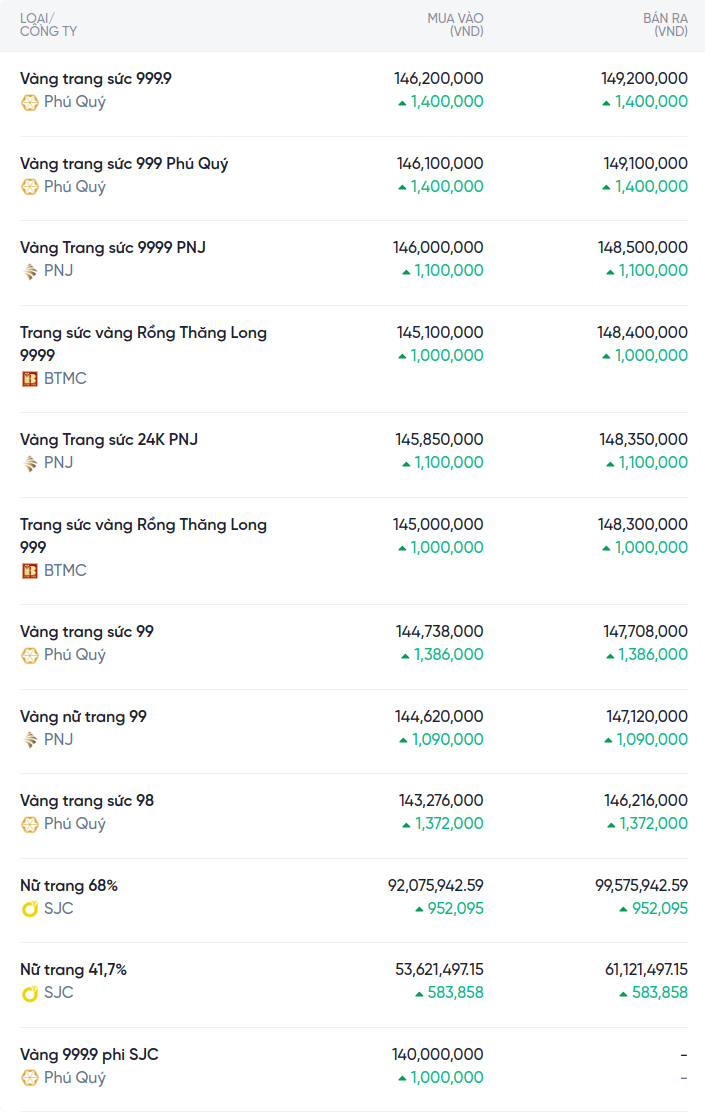Click Phú Quý logo under Vàng trang sức 999.9
Screen dimensions: 705x1112
[30, 102]
